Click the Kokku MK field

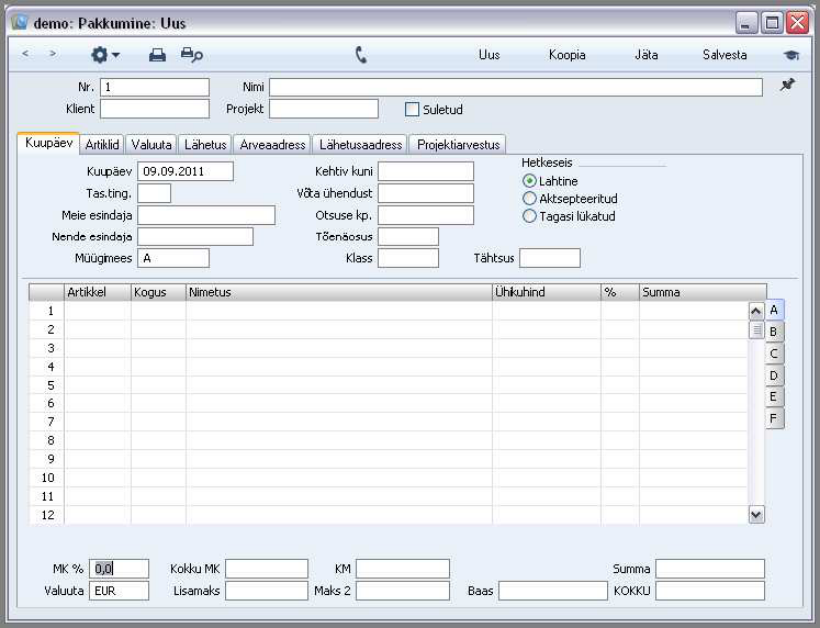coord(267,569)
